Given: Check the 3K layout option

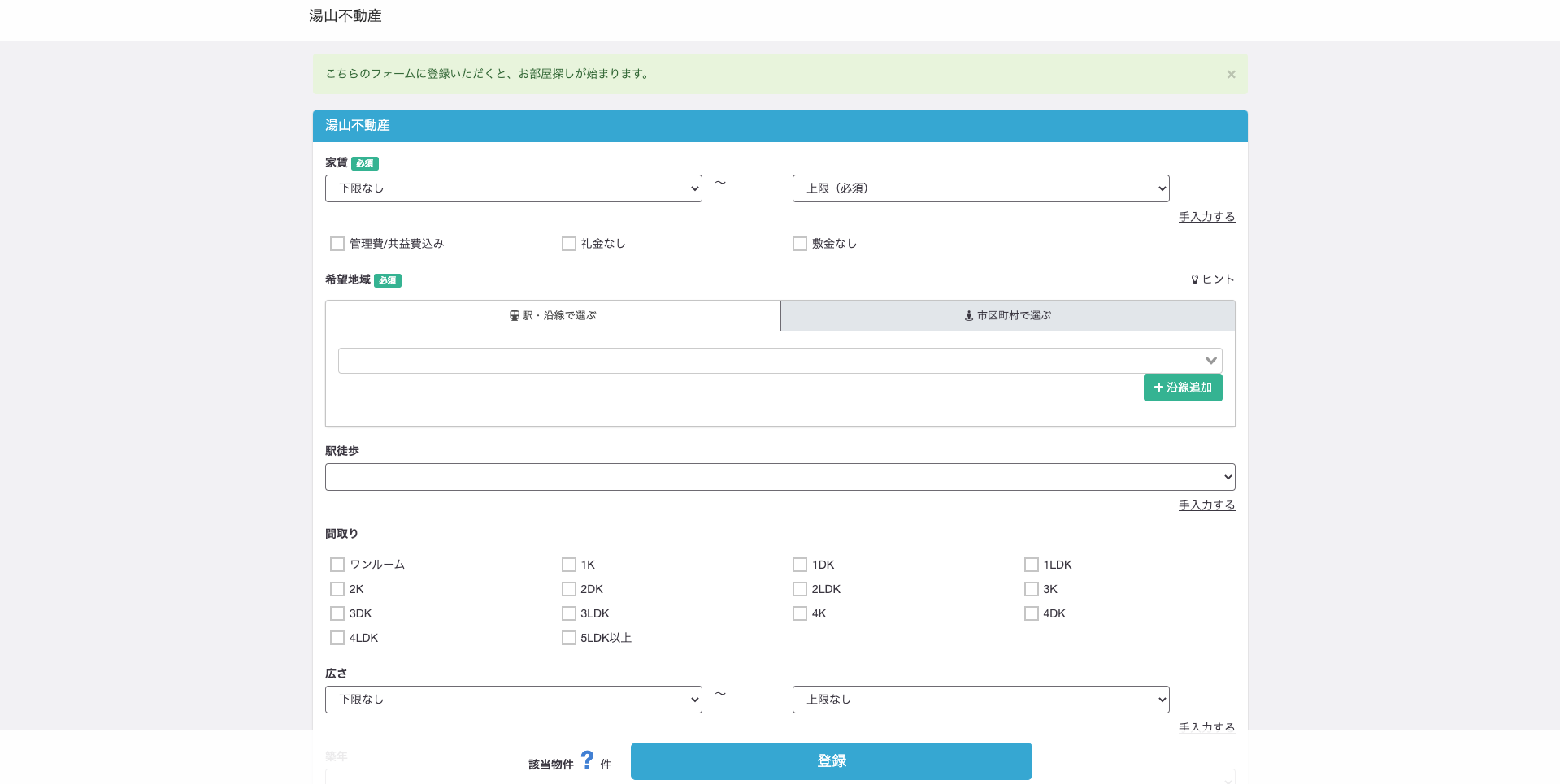Looking at the screenshot, I should pos(1032,589).
